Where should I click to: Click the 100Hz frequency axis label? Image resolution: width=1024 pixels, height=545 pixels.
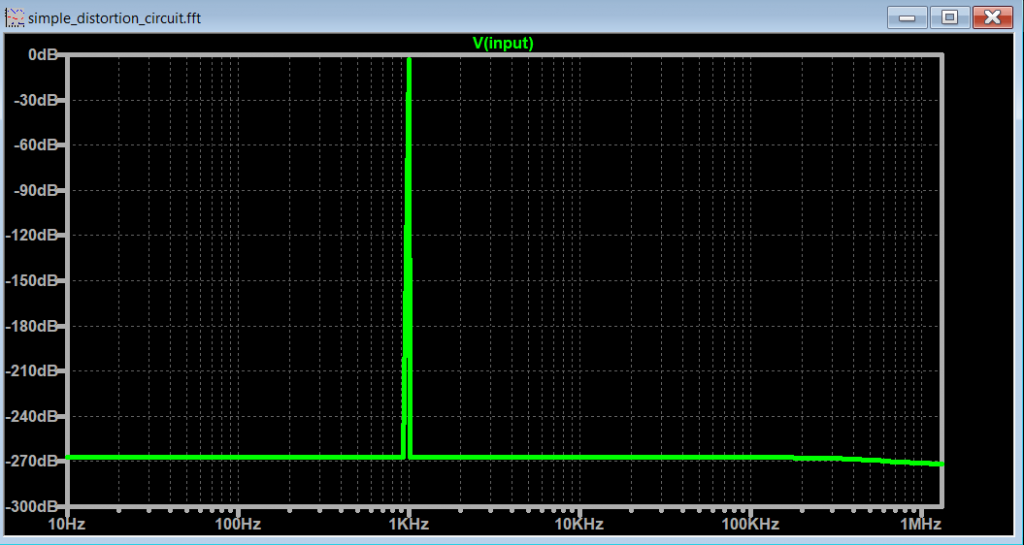[237, 523]
